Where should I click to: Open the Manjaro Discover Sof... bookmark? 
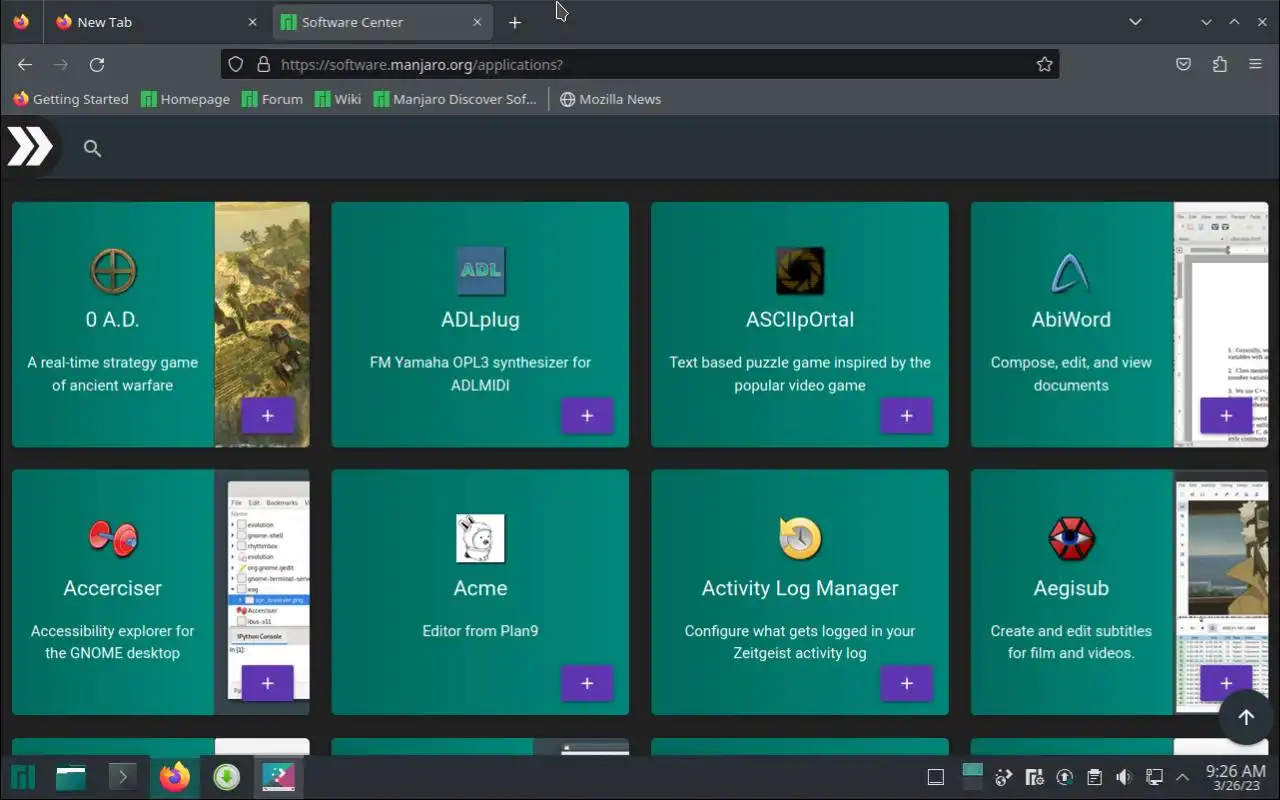pos(455,99)
